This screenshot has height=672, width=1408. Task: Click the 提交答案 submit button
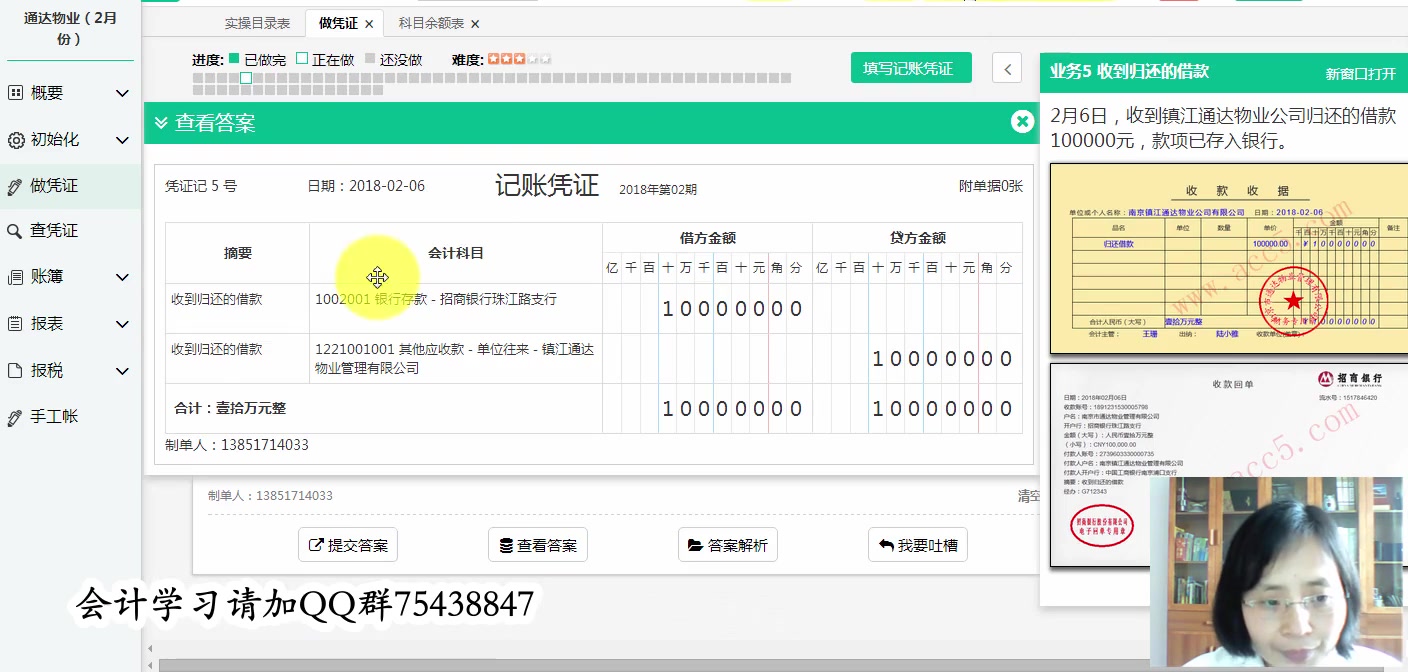(x=347, y=545)
